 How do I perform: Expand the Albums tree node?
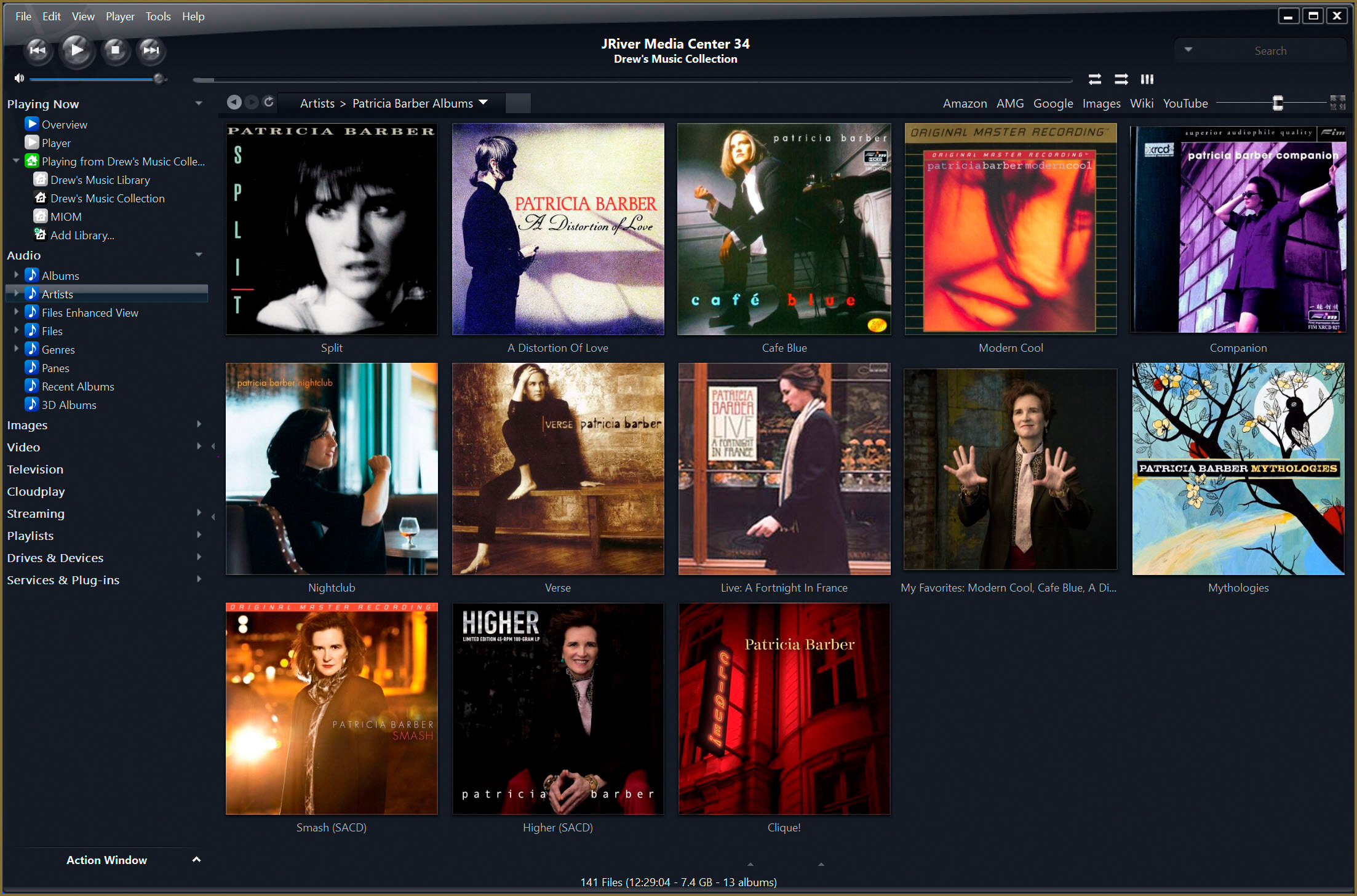click(17, 275)
